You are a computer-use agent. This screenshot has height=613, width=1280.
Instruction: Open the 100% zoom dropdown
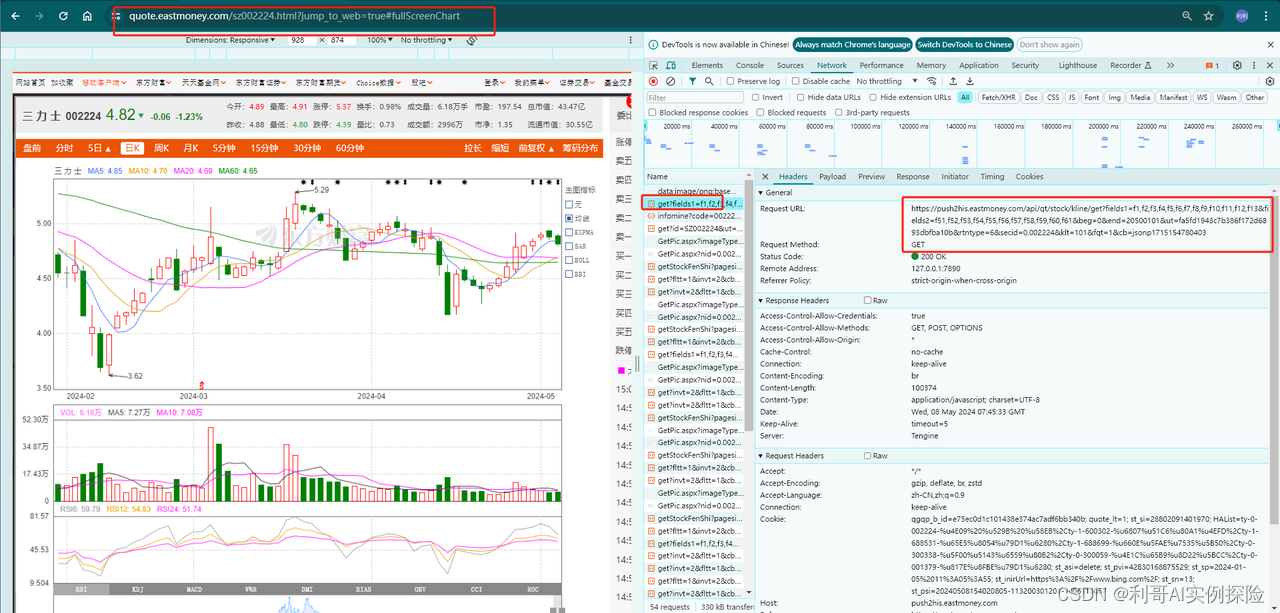click(379, 40)
